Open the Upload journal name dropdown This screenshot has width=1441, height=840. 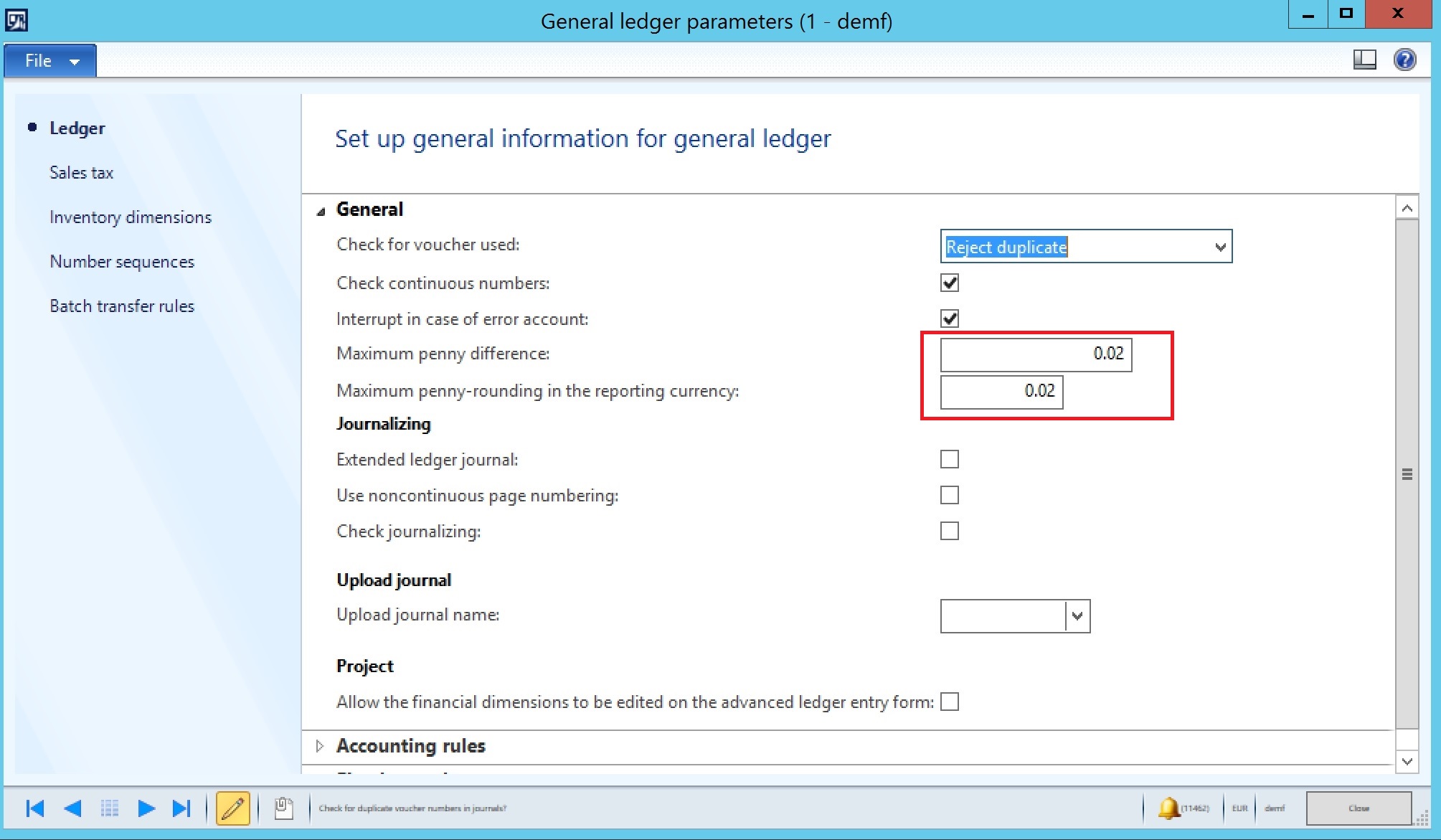1077,616
